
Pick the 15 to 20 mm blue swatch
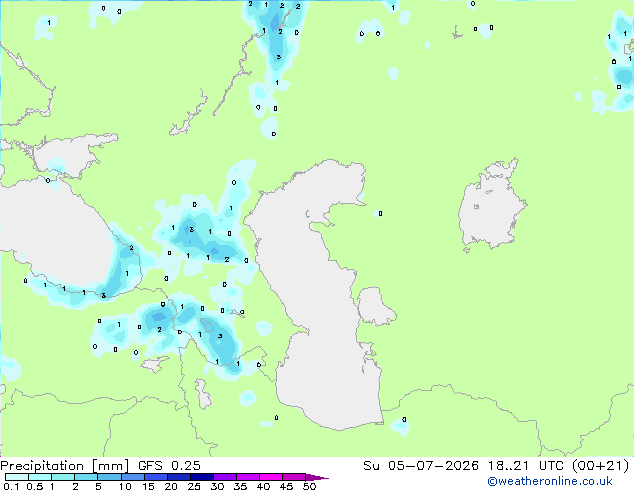(155, 477)
